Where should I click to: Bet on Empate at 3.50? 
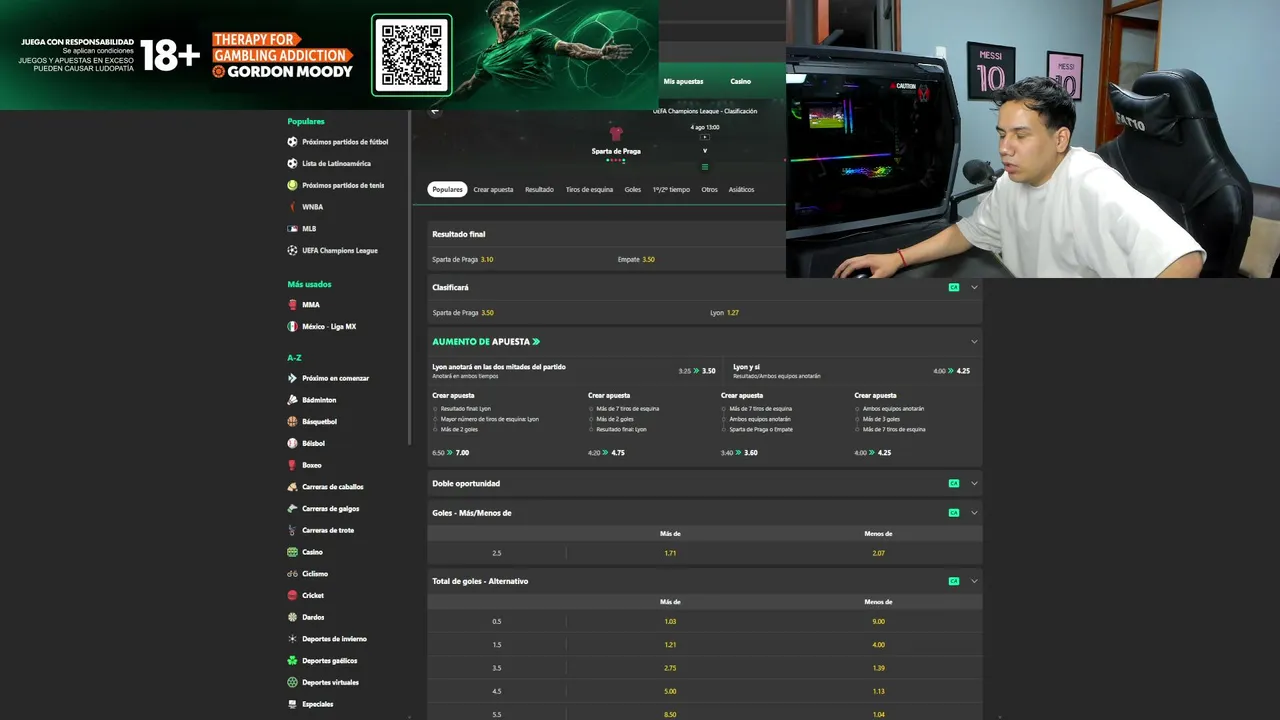[636, 260]
